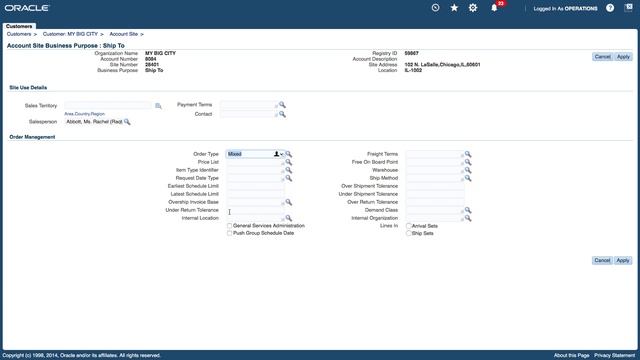This screenshot has width=640, height=360.
Task: Click the Contact input field
Action: coord(249,114)
